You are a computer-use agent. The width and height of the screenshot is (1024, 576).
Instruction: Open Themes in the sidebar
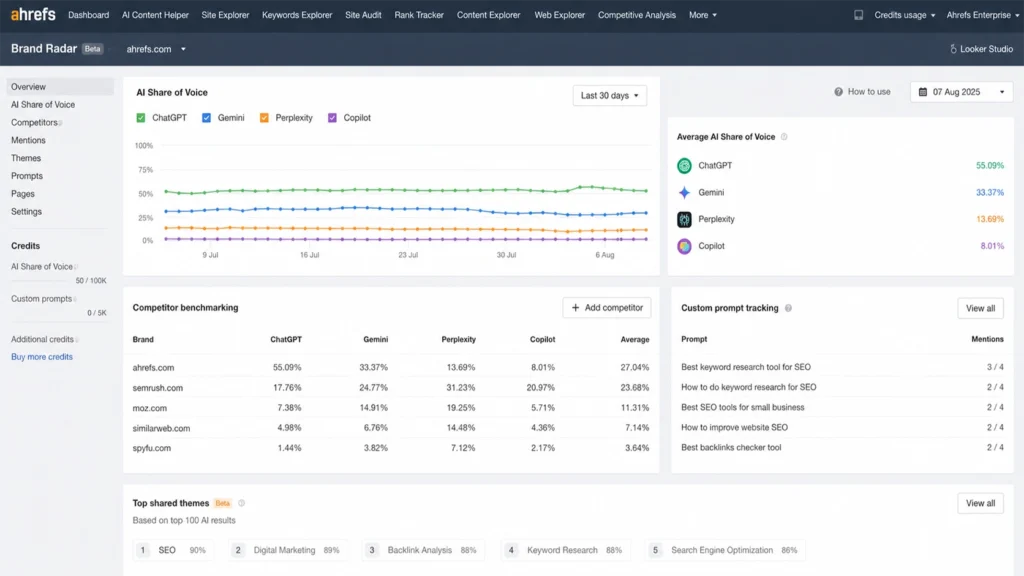click(x=25, y=158)
